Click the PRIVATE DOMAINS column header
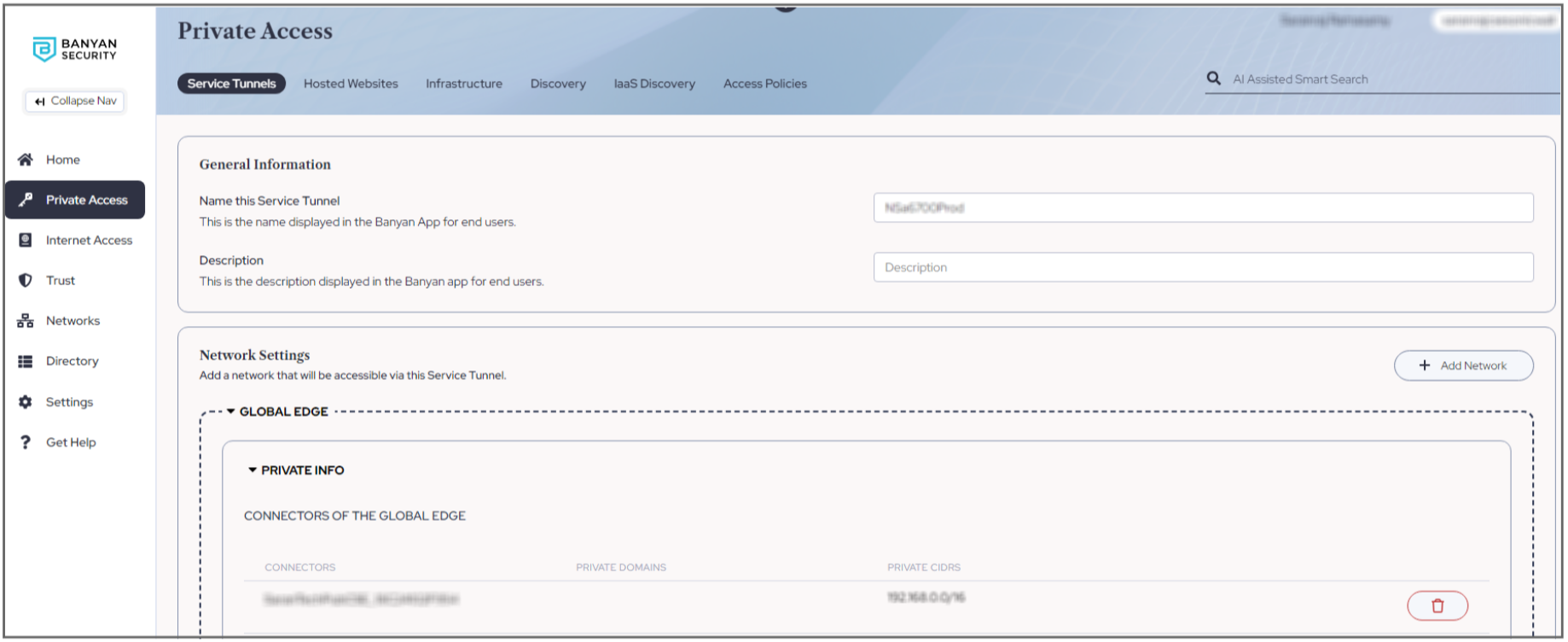 pyautogui.click(x=621, y=568)
